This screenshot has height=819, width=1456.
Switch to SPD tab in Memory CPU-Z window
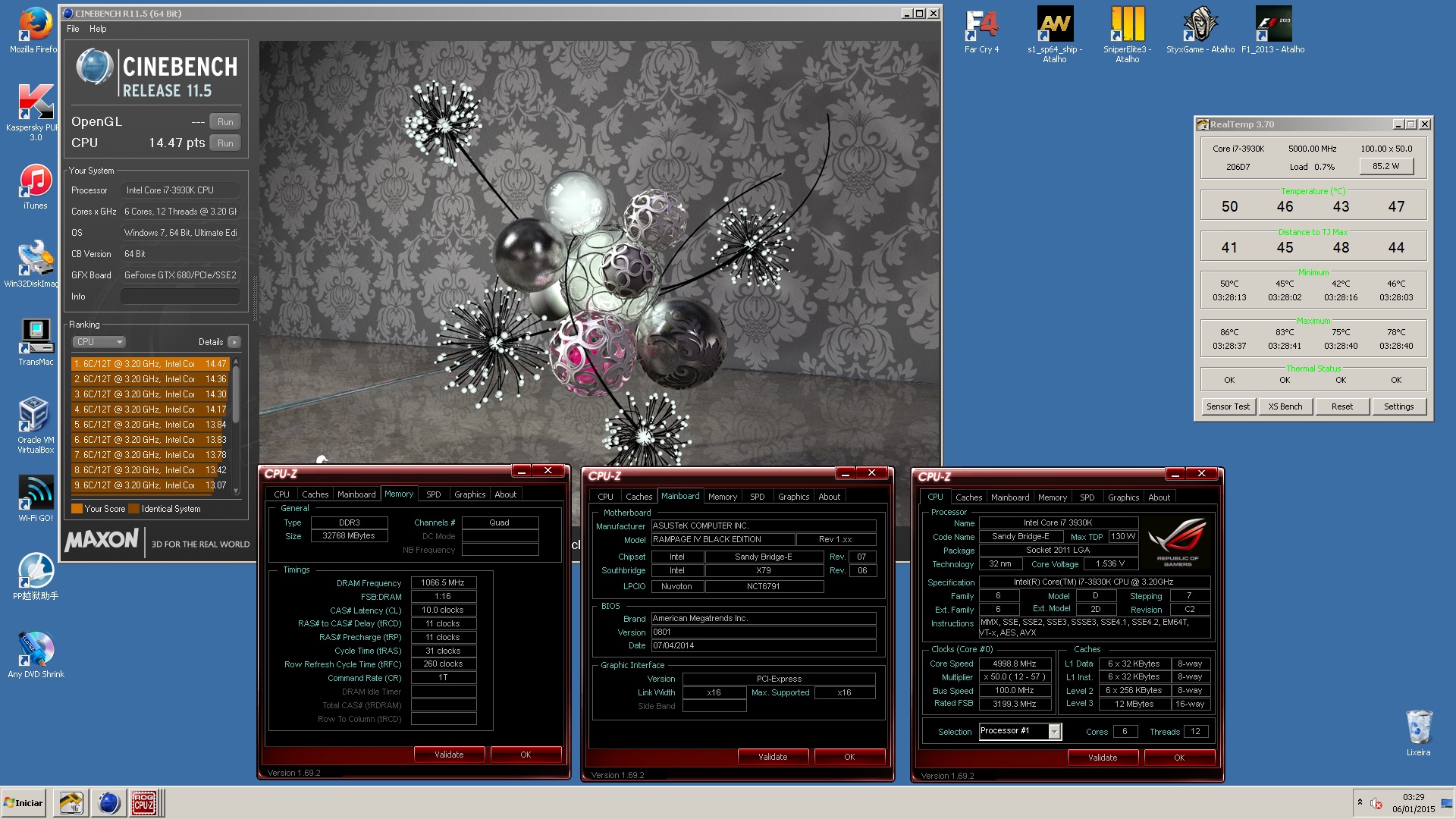[x=434, y=494]
